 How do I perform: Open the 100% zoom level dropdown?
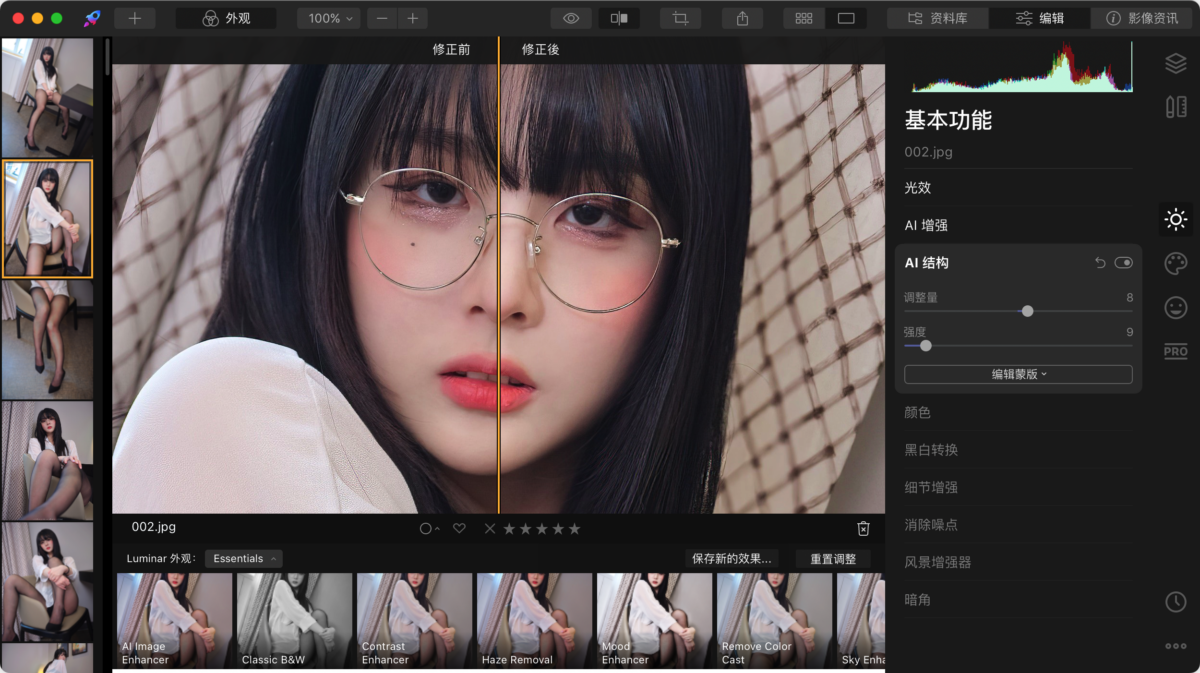328,18
